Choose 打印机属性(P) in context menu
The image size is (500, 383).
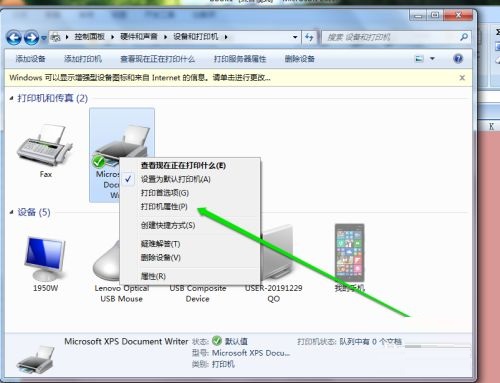coord(164,206)
